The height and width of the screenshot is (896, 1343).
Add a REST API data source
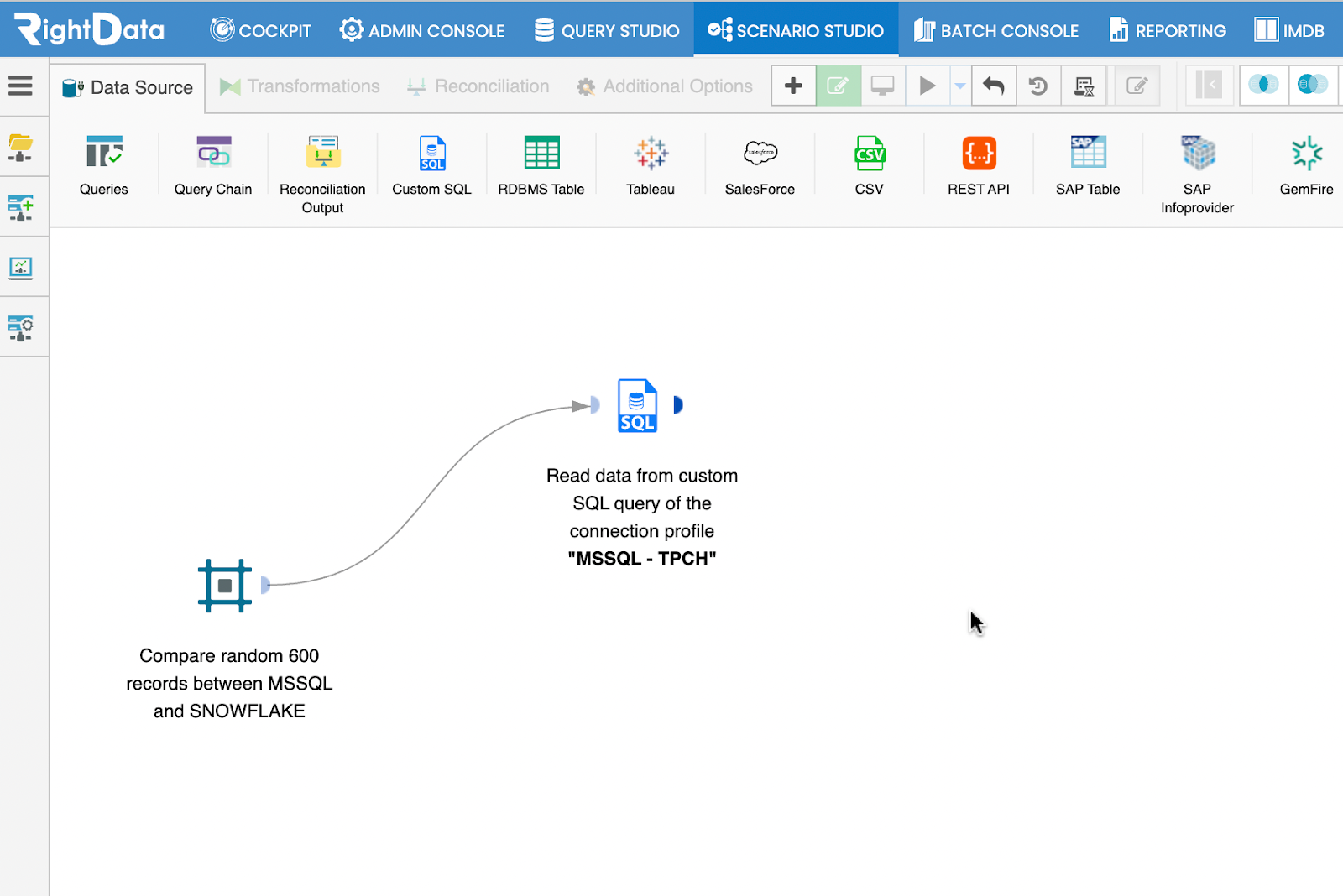pos(978,164)
